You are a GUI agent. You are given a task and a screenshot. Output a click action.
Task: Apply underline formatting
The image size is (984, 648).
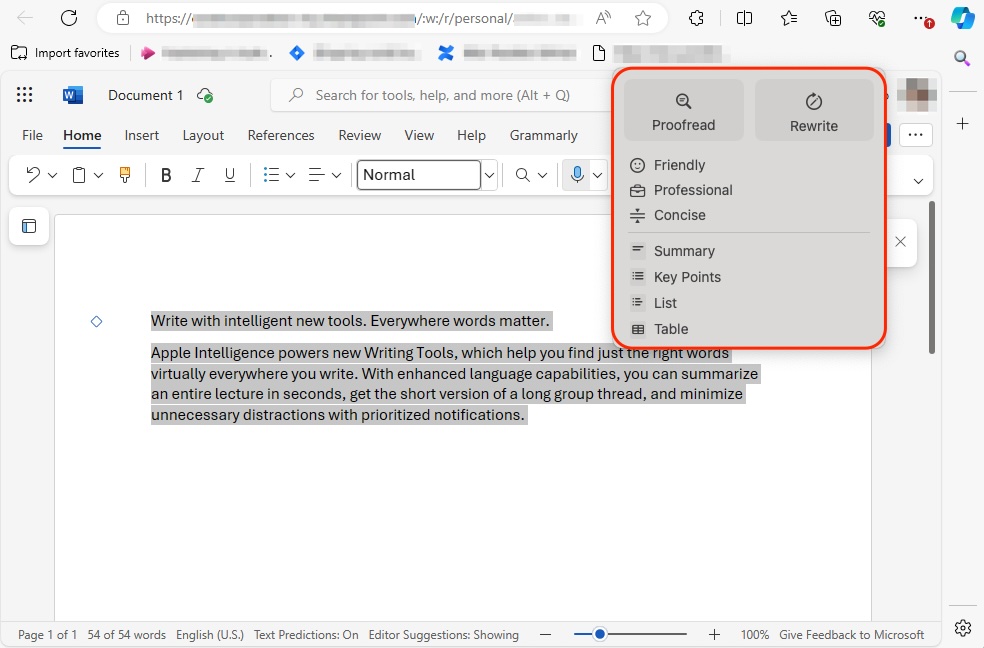tap(230, 174)
